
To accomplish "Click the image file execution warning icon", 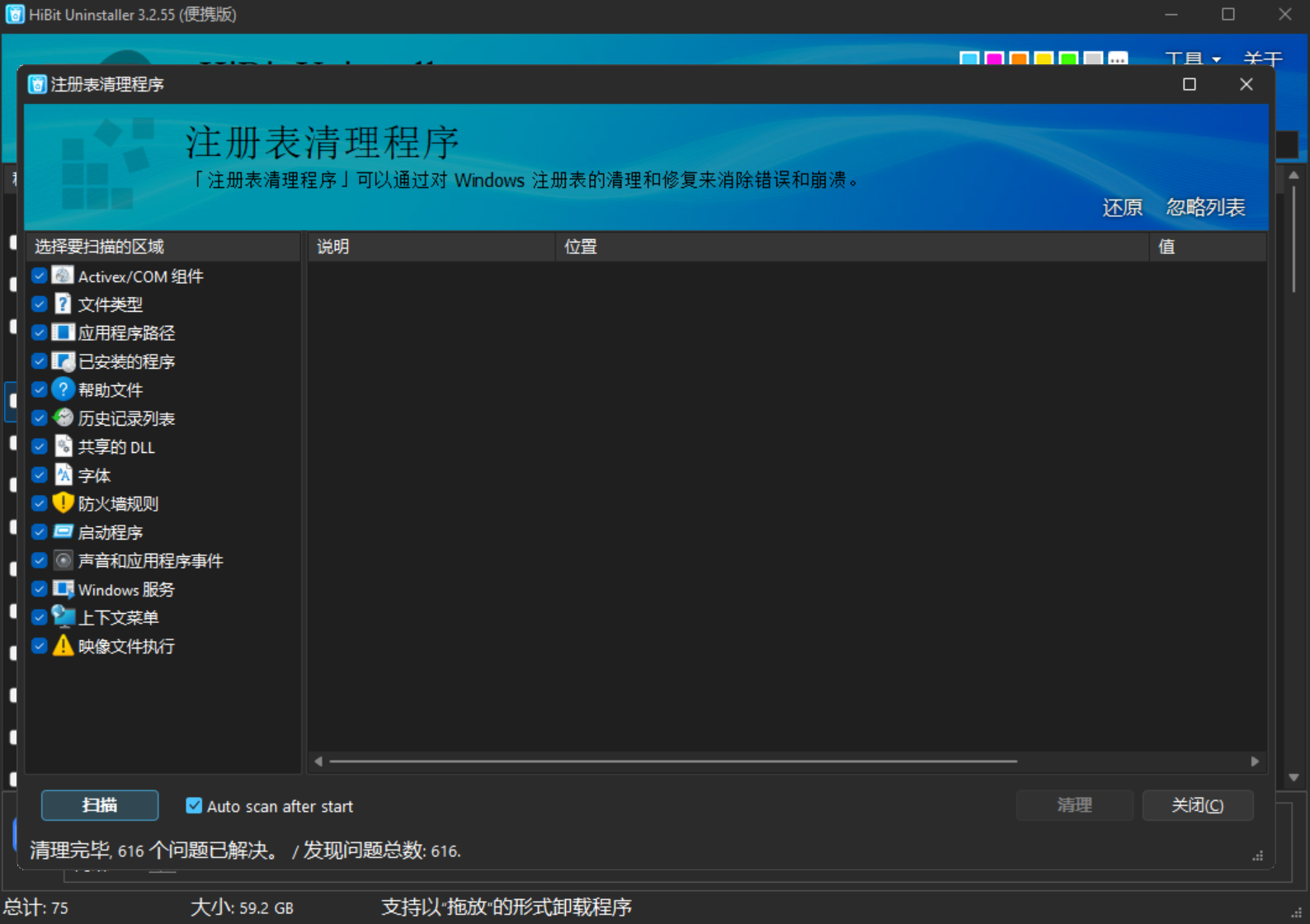I will (x=63, y=646).
